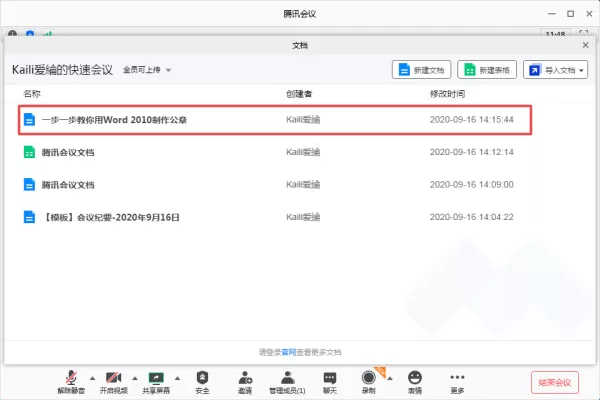600x400 pixels.
Task: Click blue doc icon of Word 2010 file
Action: 29,119
